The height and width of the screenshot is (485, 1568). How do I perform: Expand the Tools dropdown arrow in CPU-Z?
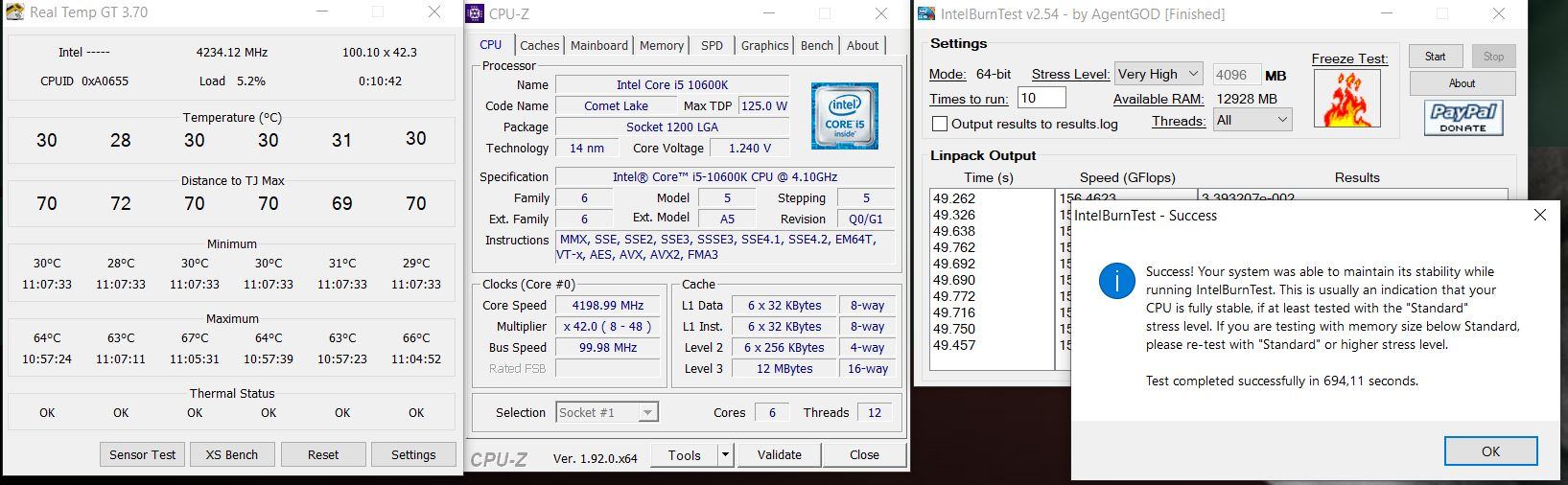point(725,455)
